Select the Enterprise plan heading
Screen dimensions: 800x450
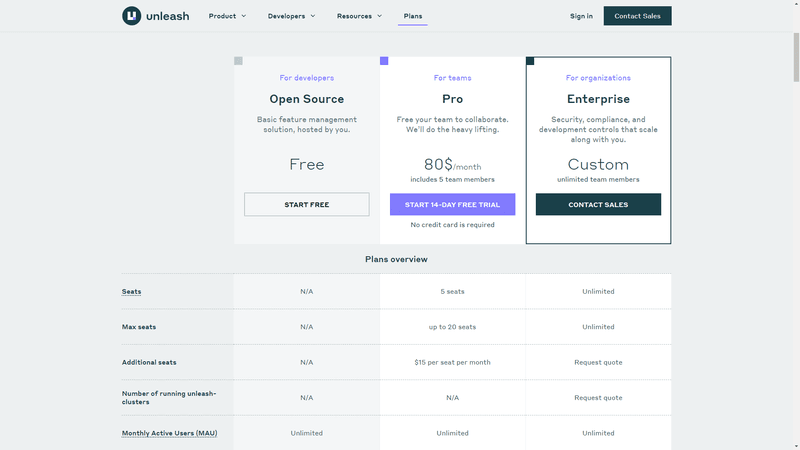(x=598, y=99)
